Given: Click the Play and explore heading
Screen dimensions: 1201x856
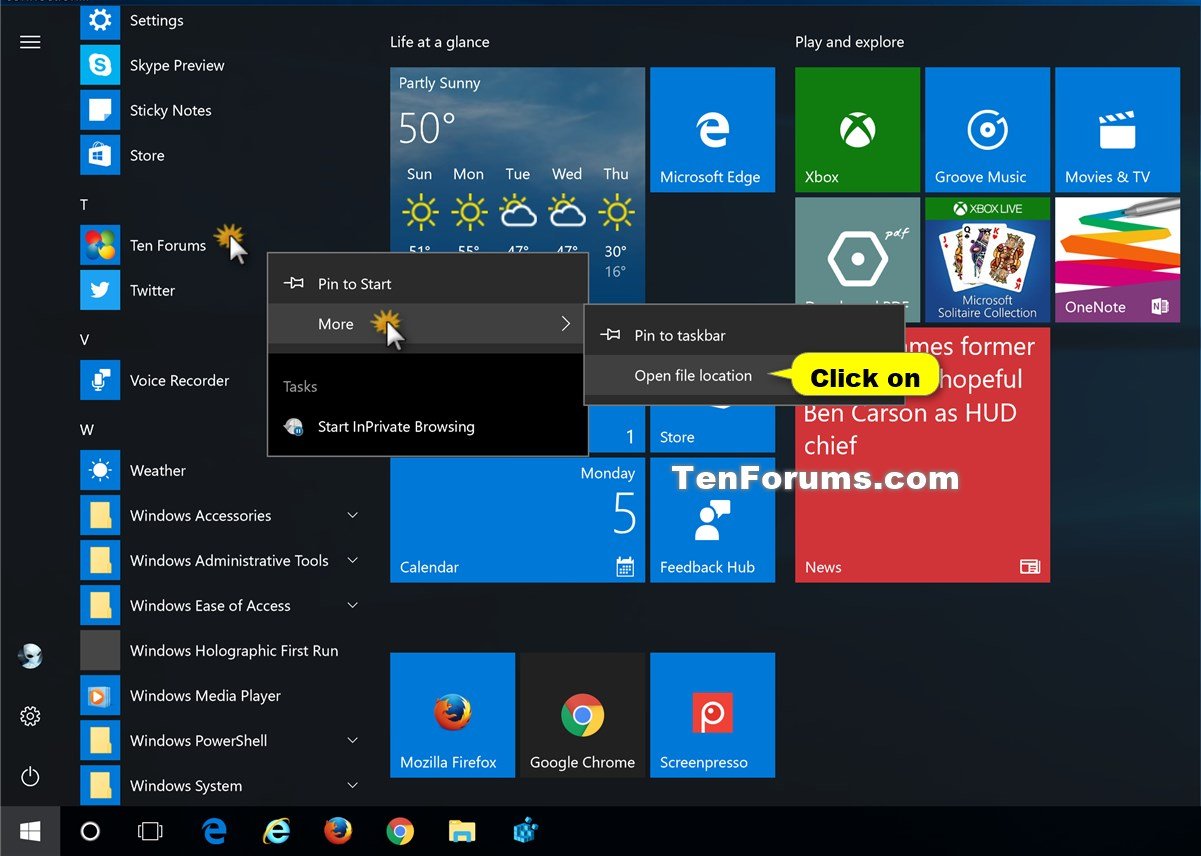Looking at the screenshot, I should pos(849,42).
